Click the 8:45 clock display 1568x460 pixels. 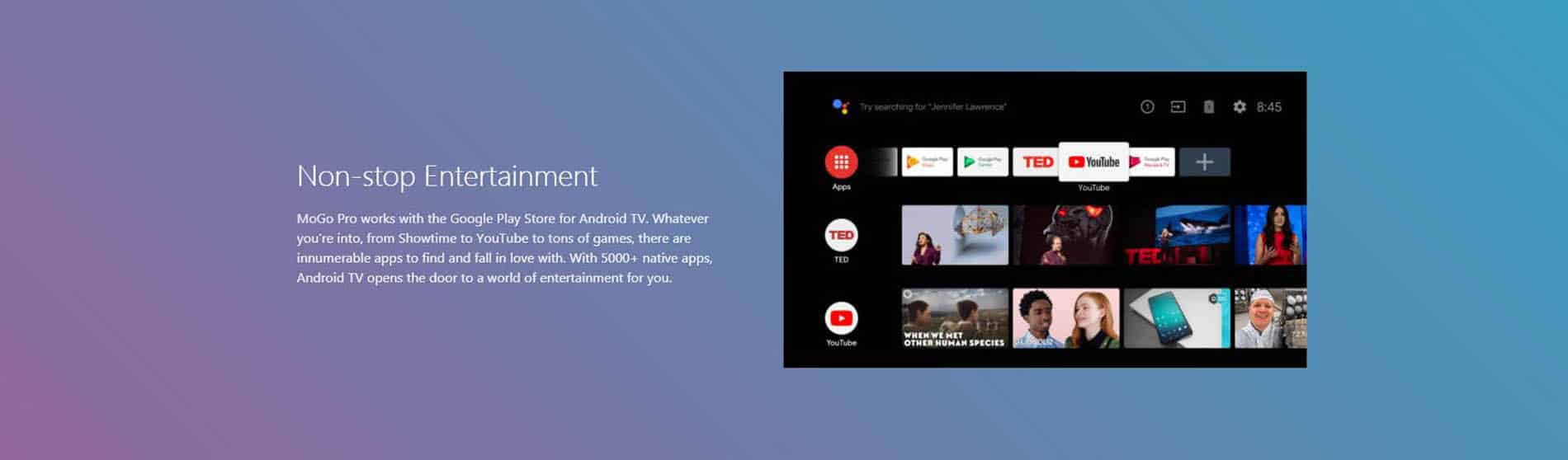click(x=1268, y=106)
